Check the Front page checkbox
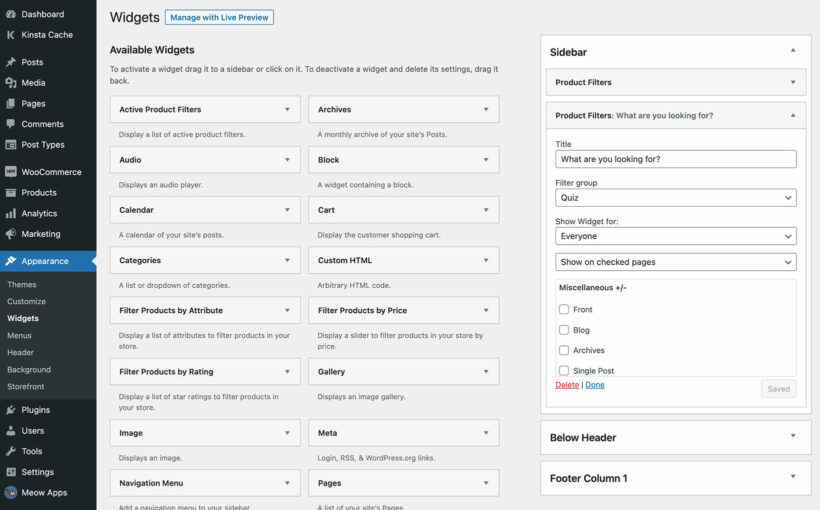 [564, 310]
